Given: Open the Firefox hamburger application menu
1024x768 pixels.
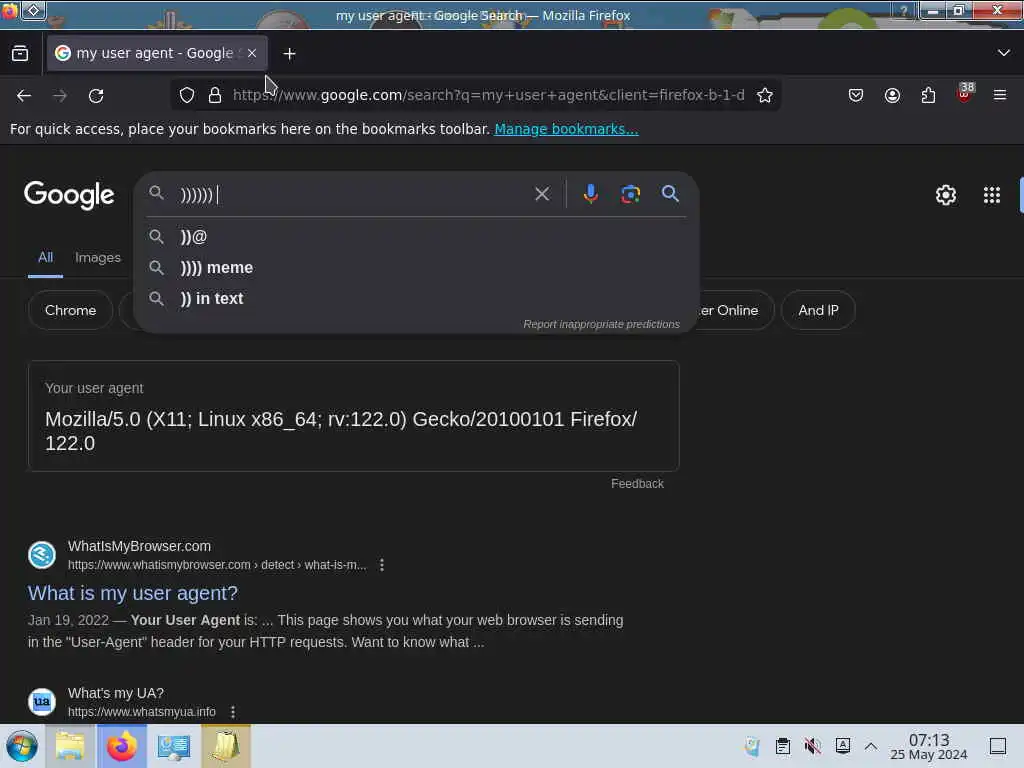Looking at the screenshot, I should (x=1000, y=95).
